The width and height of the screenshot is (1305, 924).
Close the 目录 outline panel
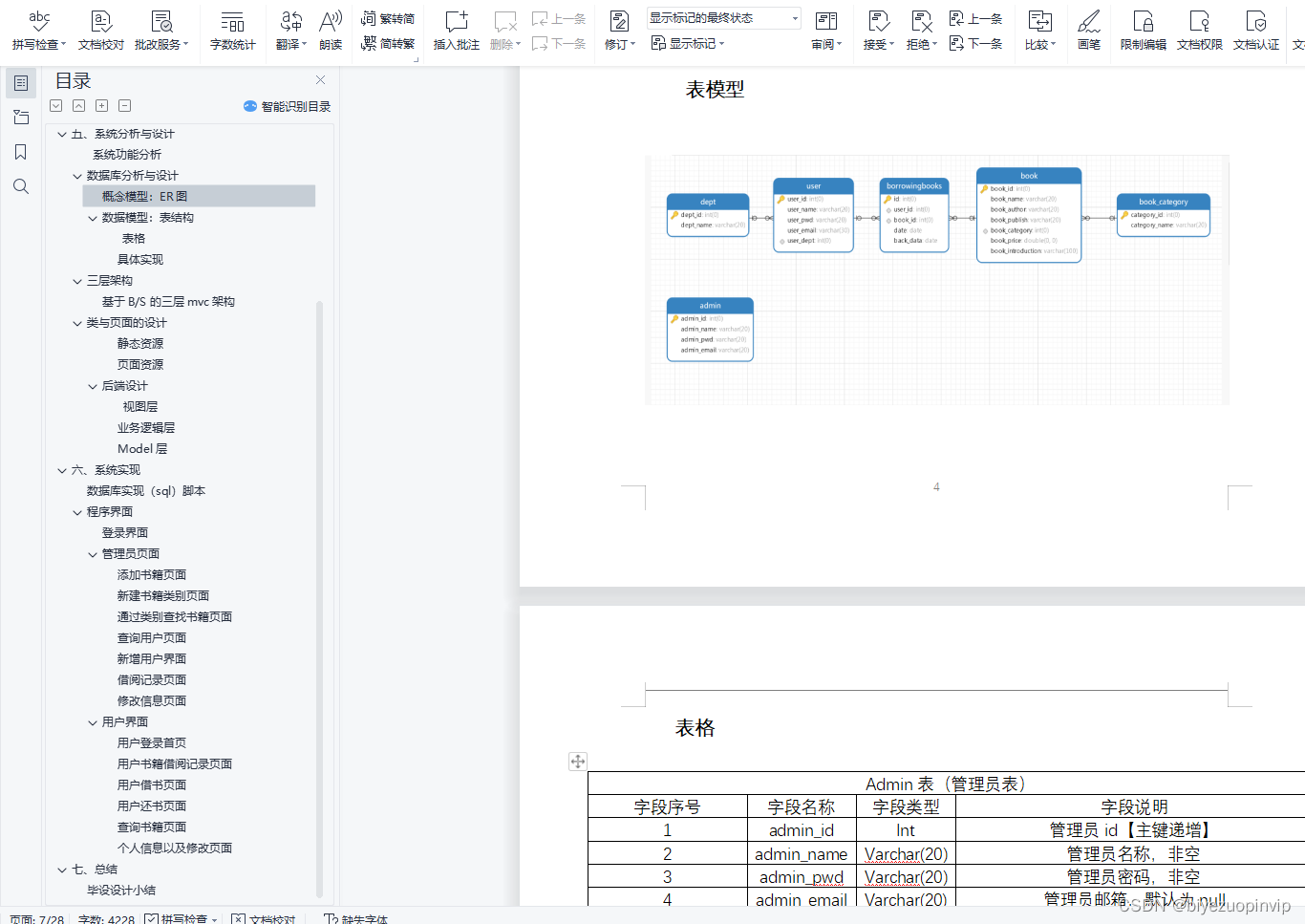[320, 80]
